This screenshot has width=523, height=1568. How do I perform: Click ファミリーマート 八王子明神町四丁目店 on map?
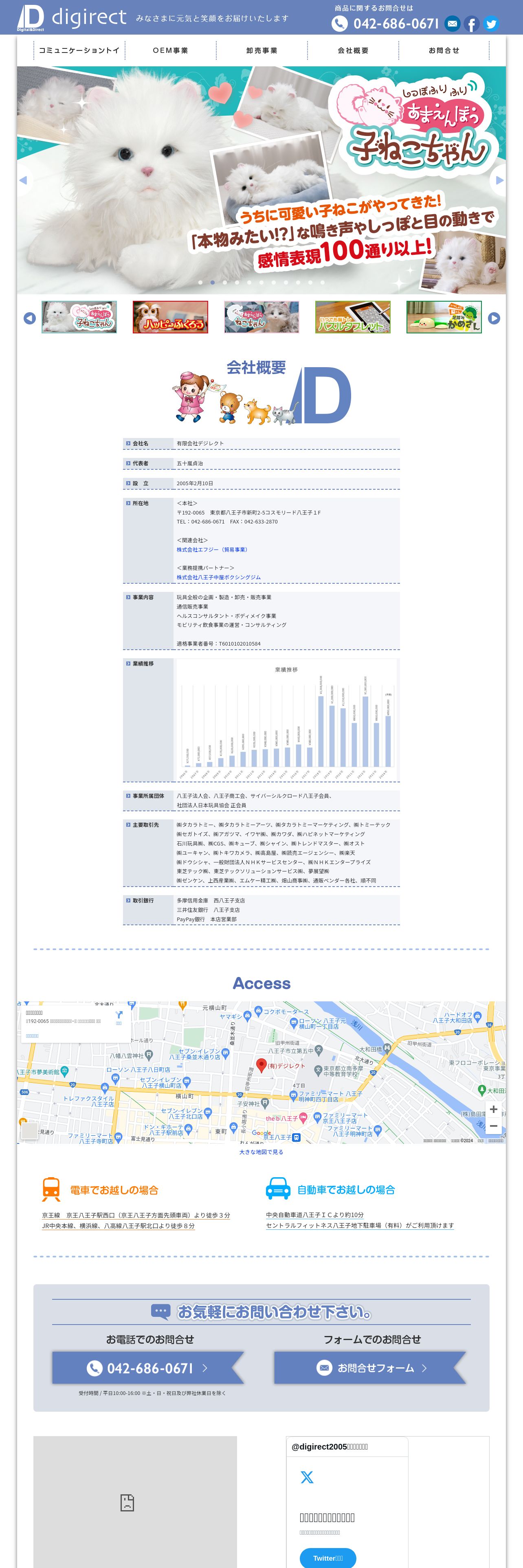click(x=330, y=1096)
